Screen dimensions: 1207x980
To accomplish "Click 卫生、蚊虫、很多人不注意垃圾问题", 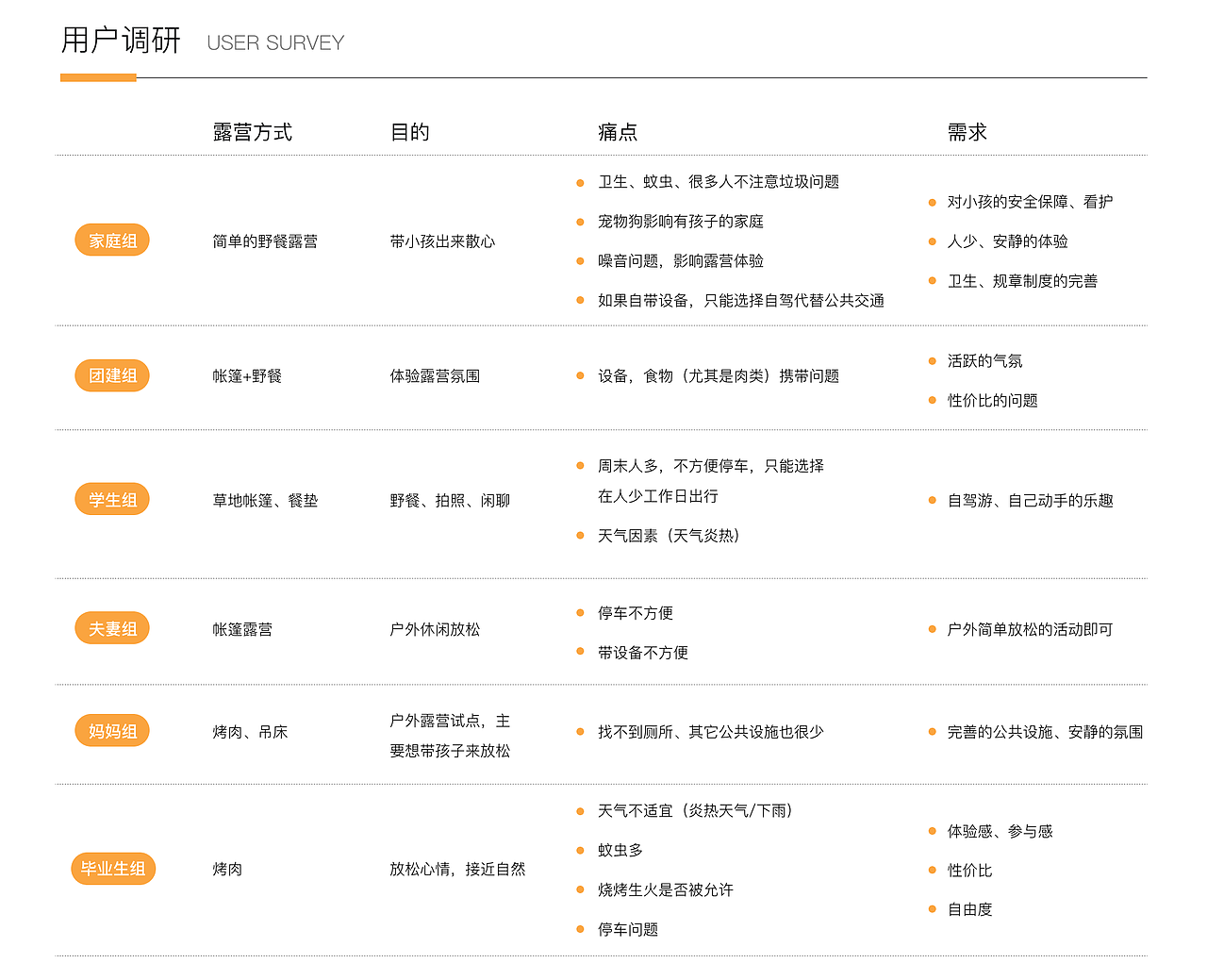I will click(x=719, y=182).
